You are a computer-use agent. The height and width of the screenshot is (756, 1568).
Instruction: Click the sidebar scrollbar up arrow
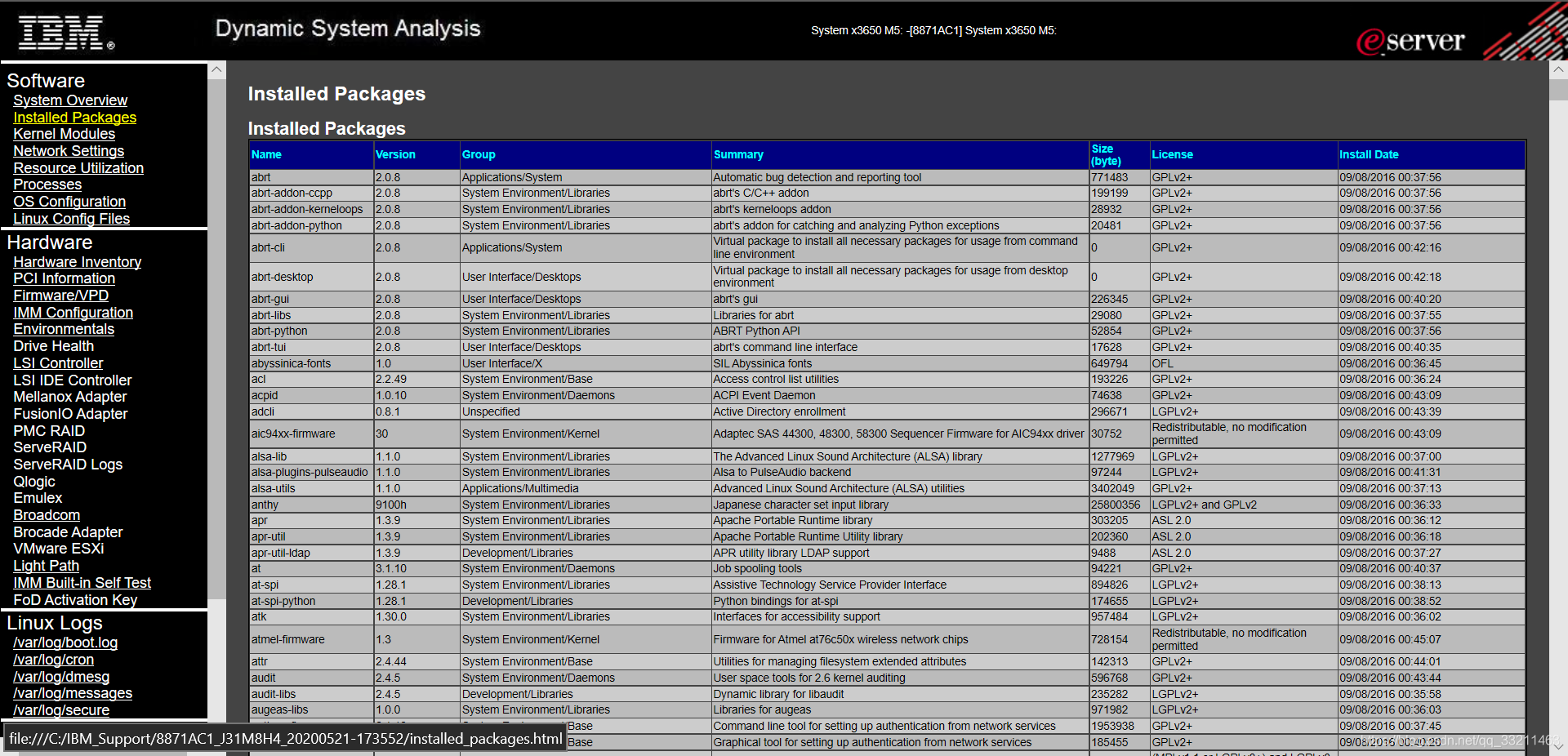coord(216,69)
